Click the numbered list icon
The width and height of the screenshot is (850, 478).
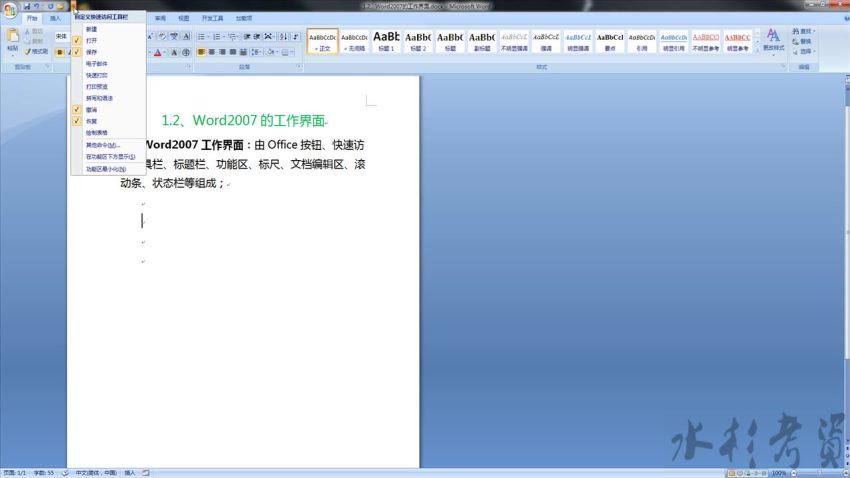(x=216, y=37)
